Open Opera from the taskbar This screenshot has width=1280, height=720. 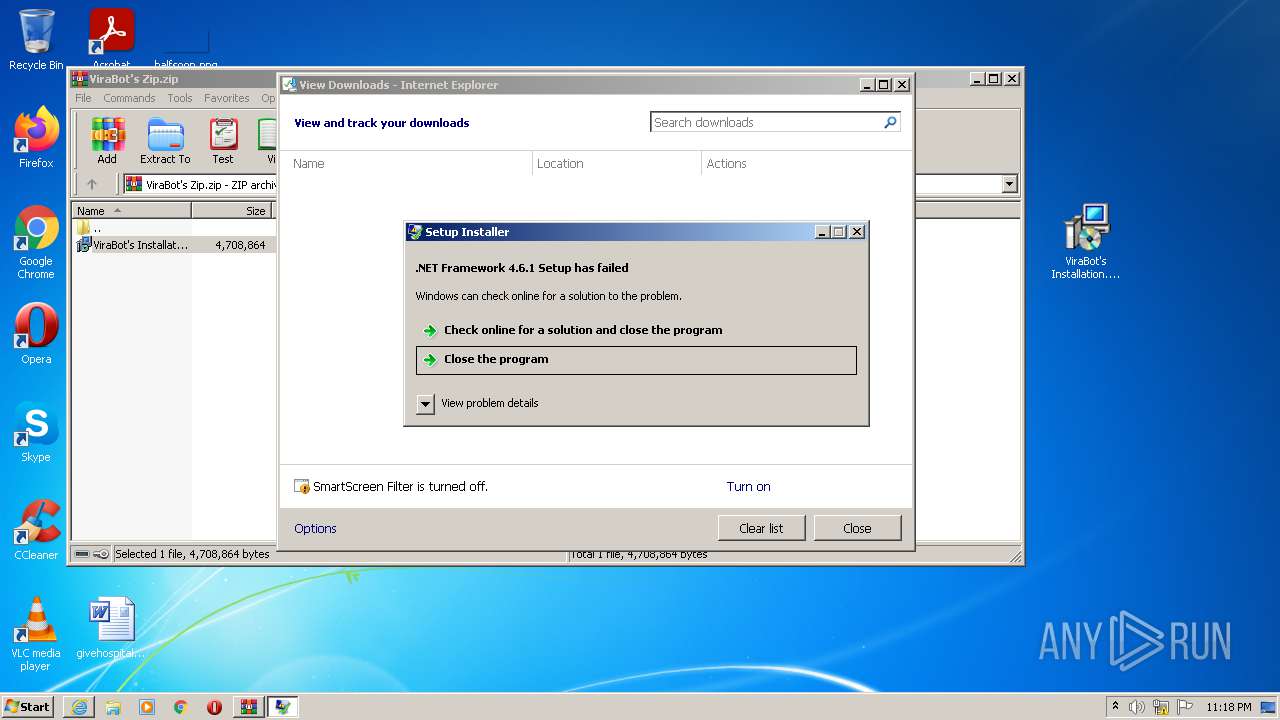point(214,707)
